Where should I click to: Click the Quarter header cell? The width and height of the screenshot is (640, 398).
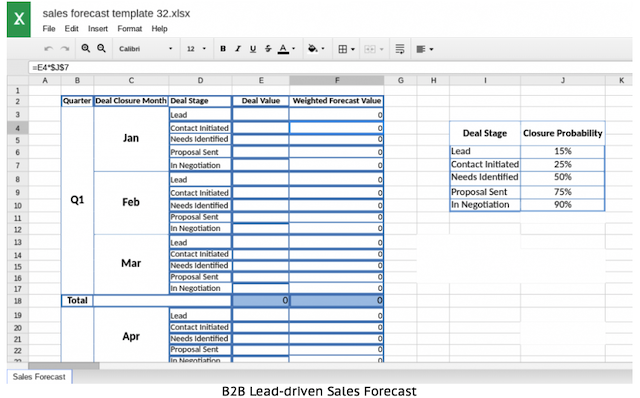(x=77, y=101)
